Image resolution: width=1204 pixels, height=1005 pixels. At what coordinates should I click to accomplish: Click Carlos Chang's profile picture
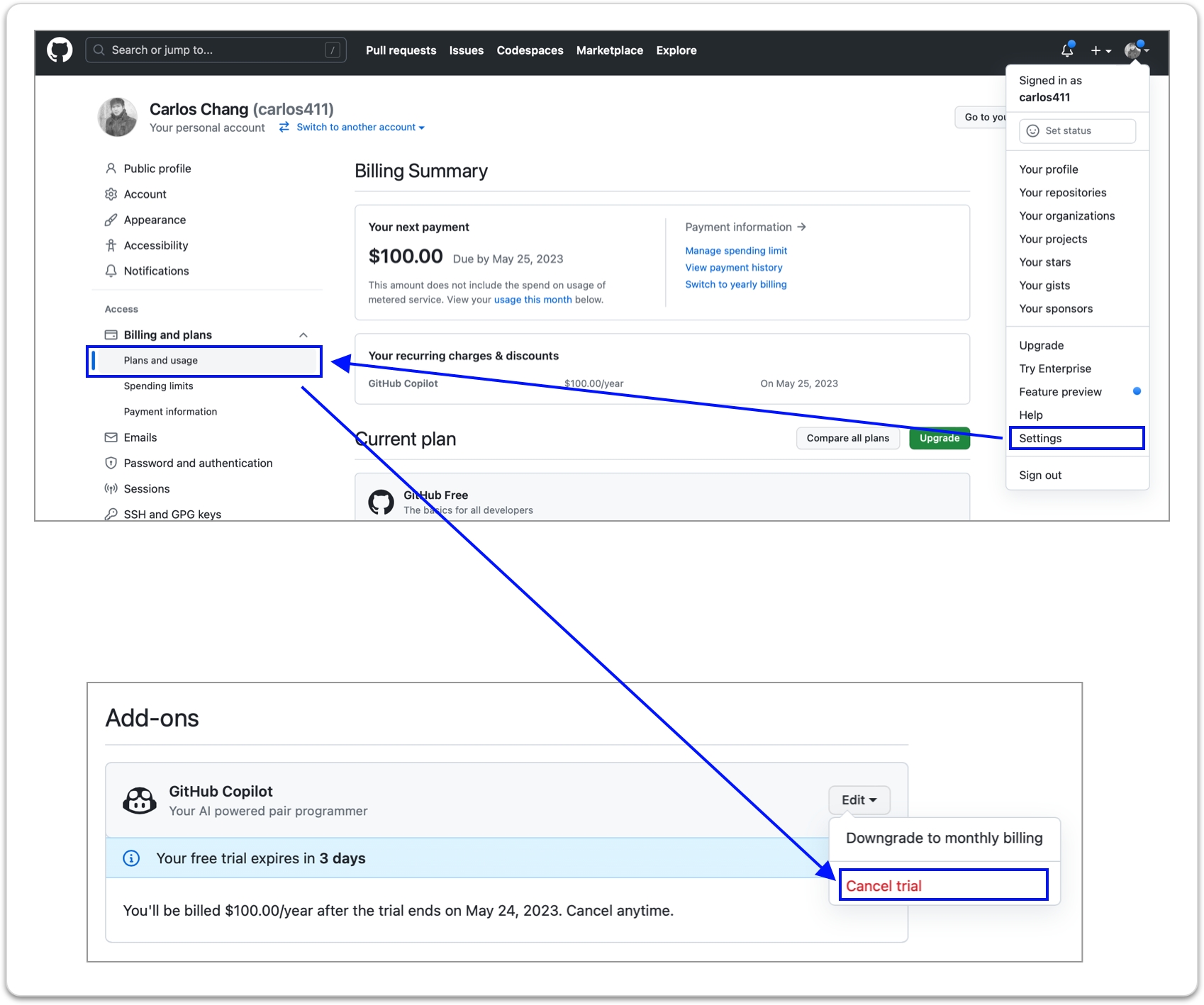117,117
